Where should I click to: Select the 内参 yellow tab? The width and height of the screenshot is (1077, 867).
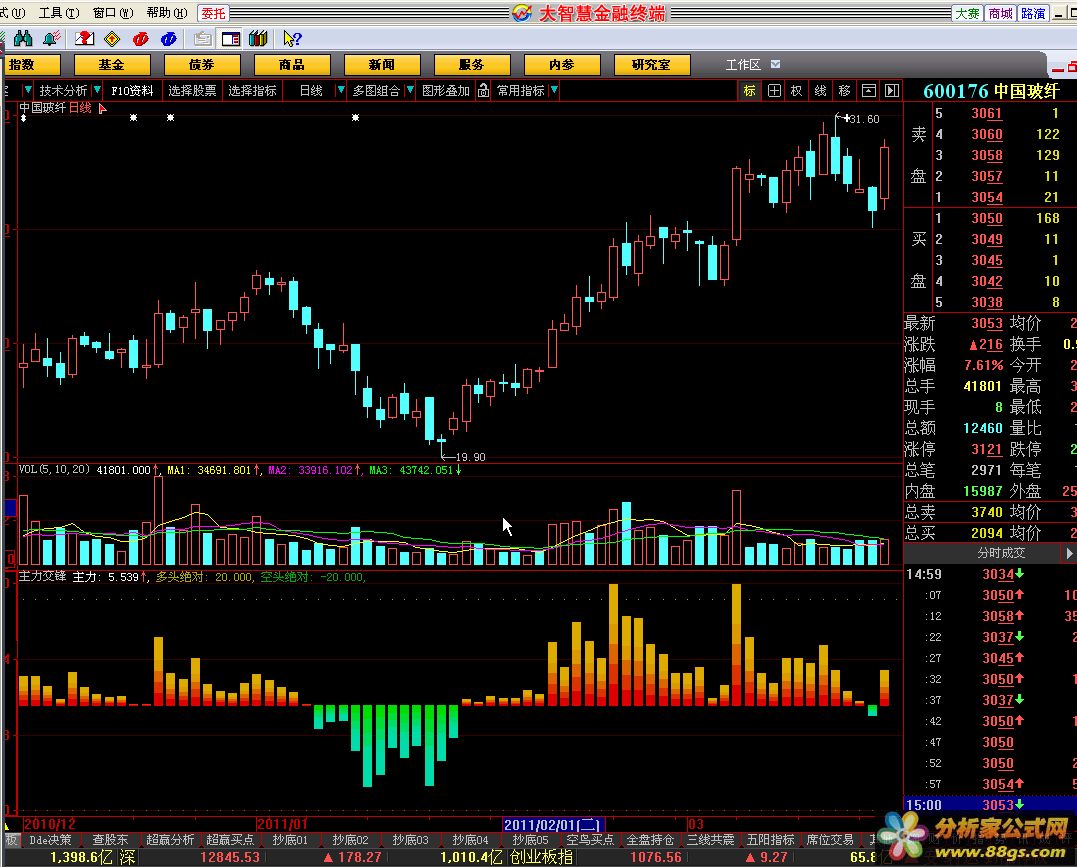562,65
